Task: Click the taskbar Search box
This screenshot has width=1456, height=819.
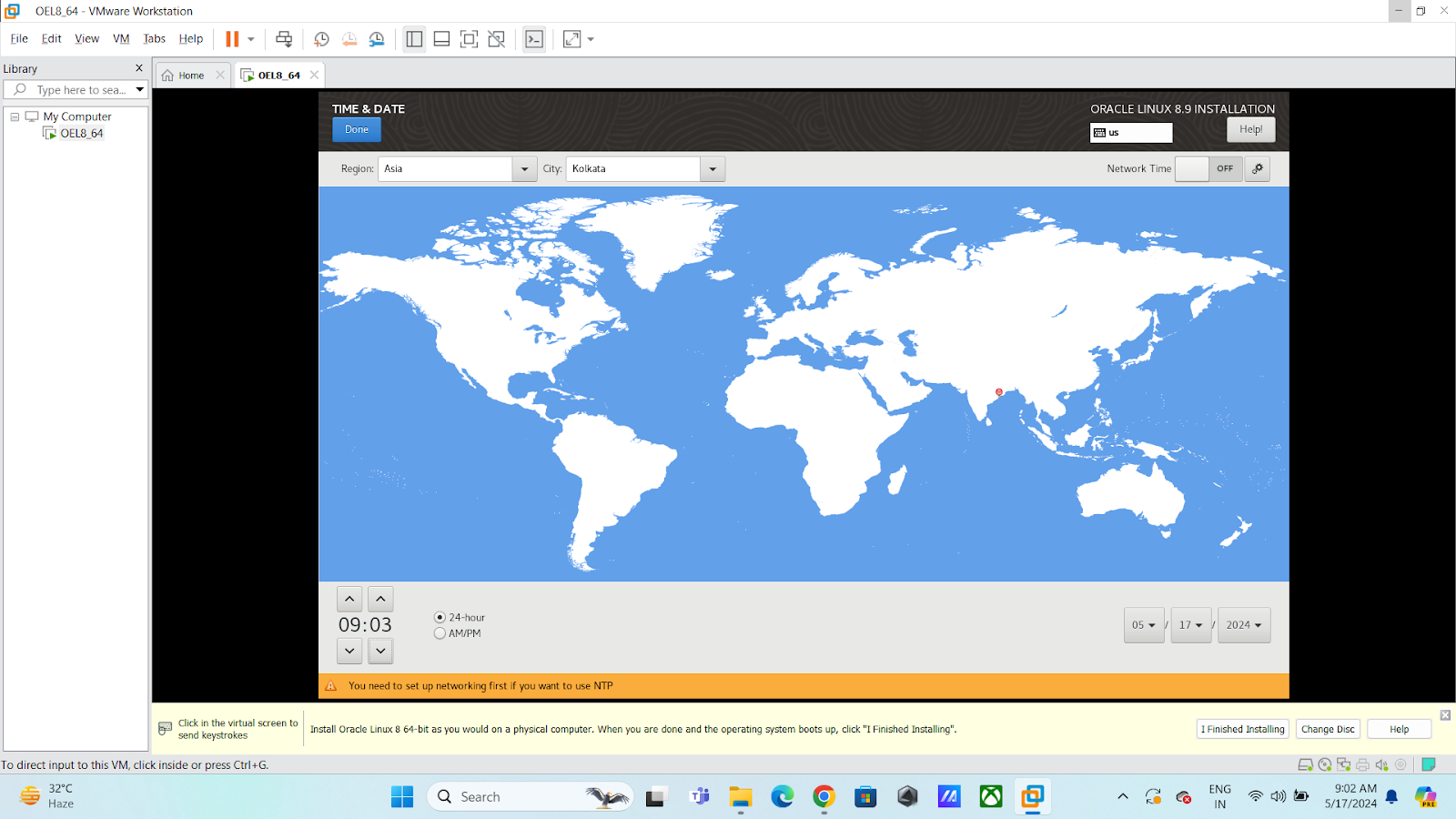Action: pyautogui.click(x=530, y=797)
